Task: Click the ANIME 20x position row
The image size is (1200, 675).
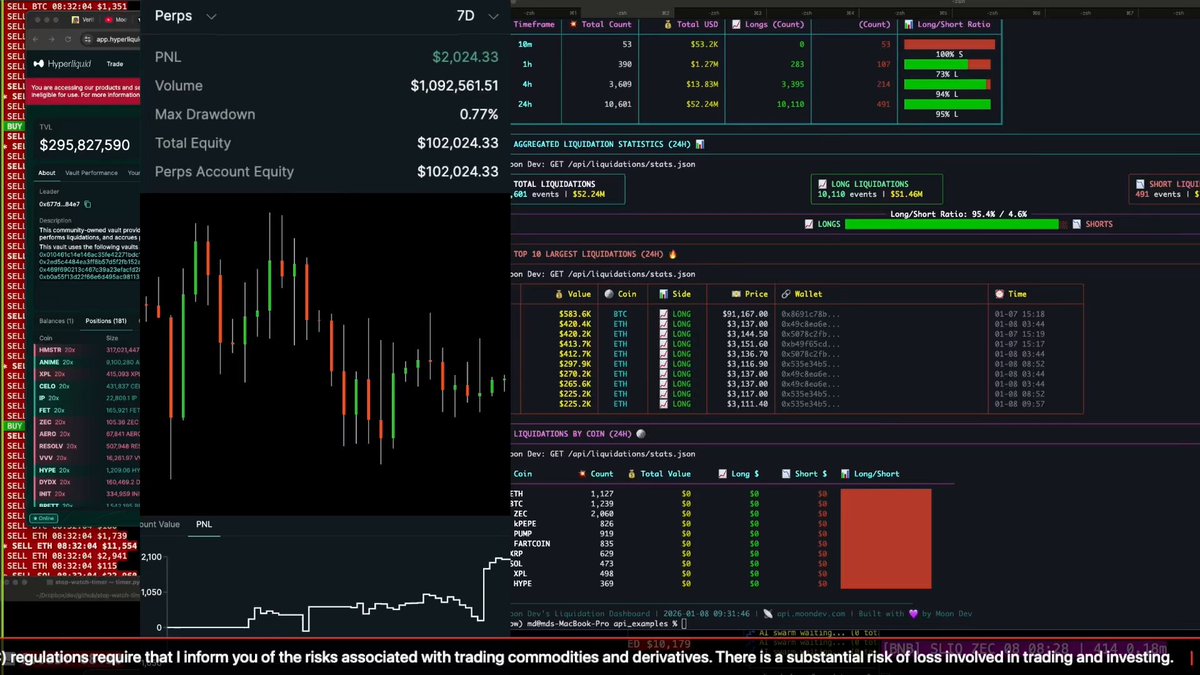Action: [88, 362]
